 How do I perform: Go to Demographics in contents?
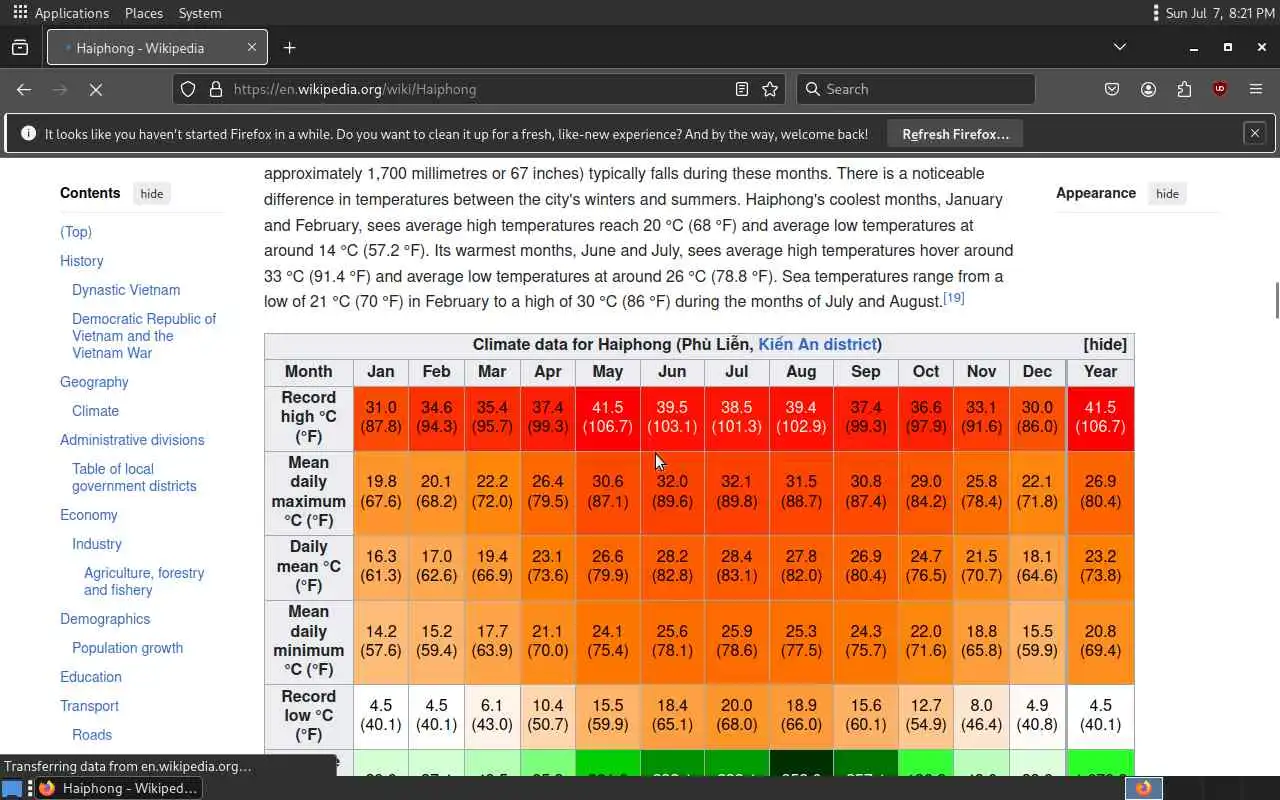pos(105,619)
